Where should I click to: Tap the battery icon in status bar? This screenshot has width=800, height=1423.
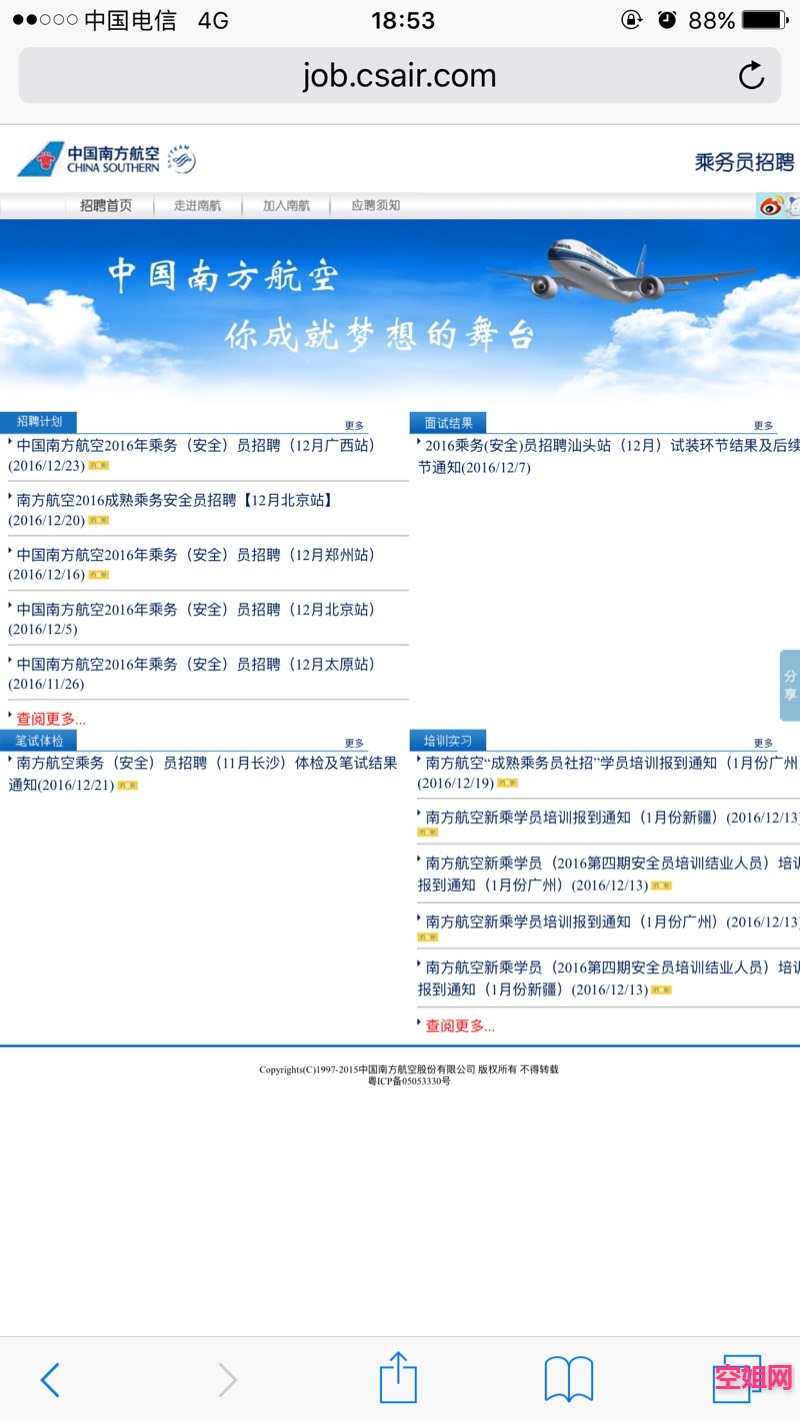pyautogui.click(x=766, y=20)
